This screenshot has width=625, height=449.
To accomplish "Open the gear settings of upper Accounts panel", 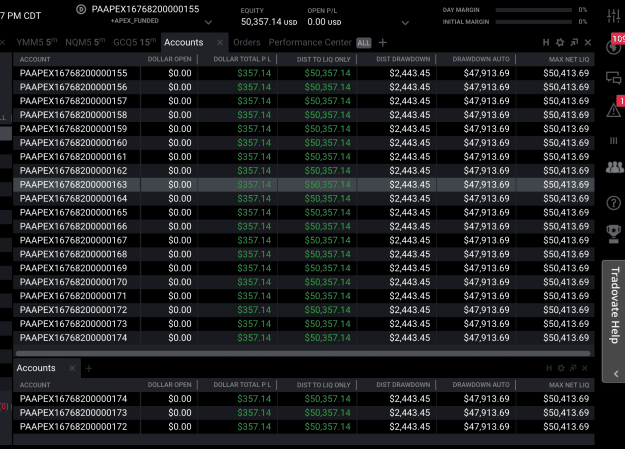I will click(x=560, y=43).
